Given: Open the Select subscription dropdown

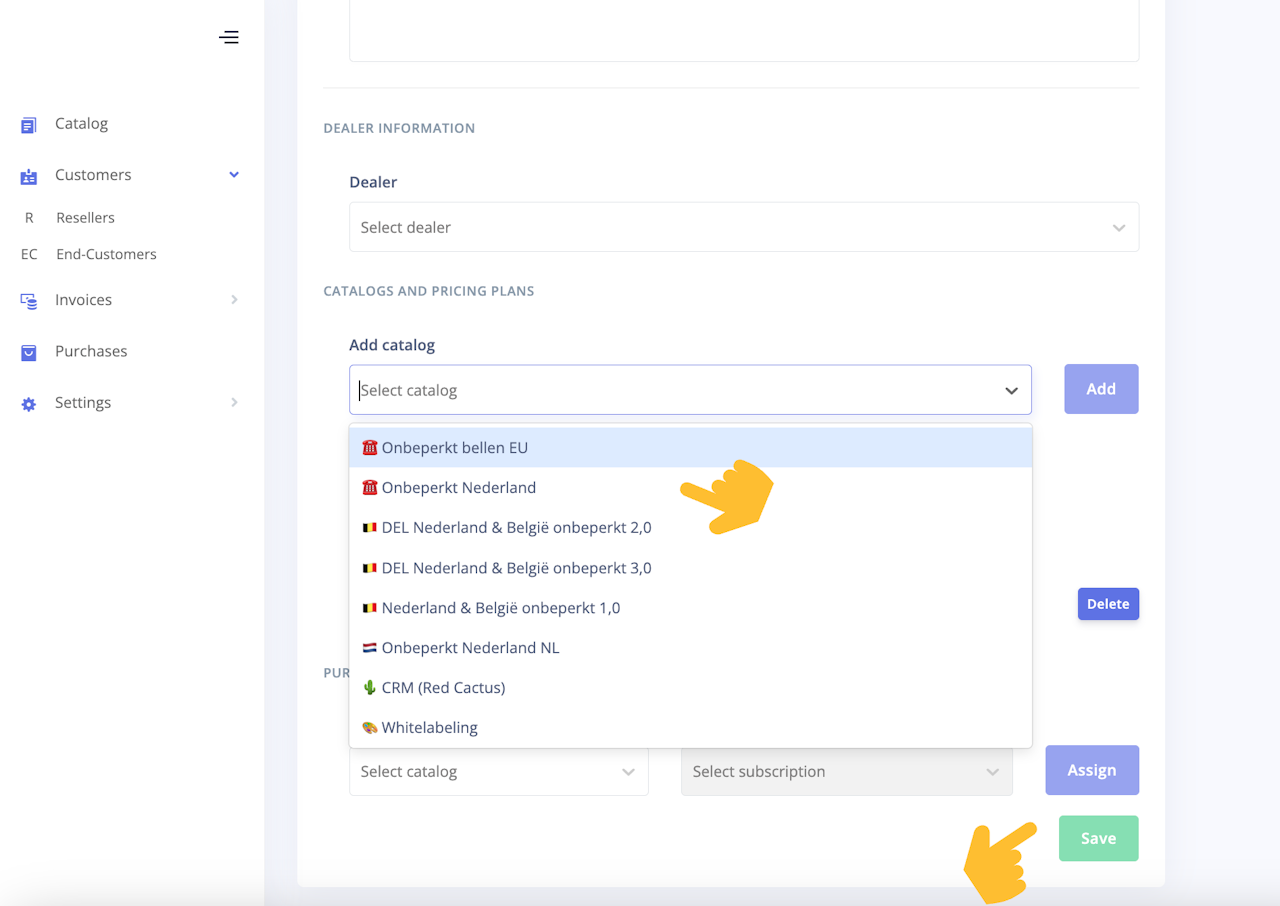Looking at the screenshot, I should point(846,771).
